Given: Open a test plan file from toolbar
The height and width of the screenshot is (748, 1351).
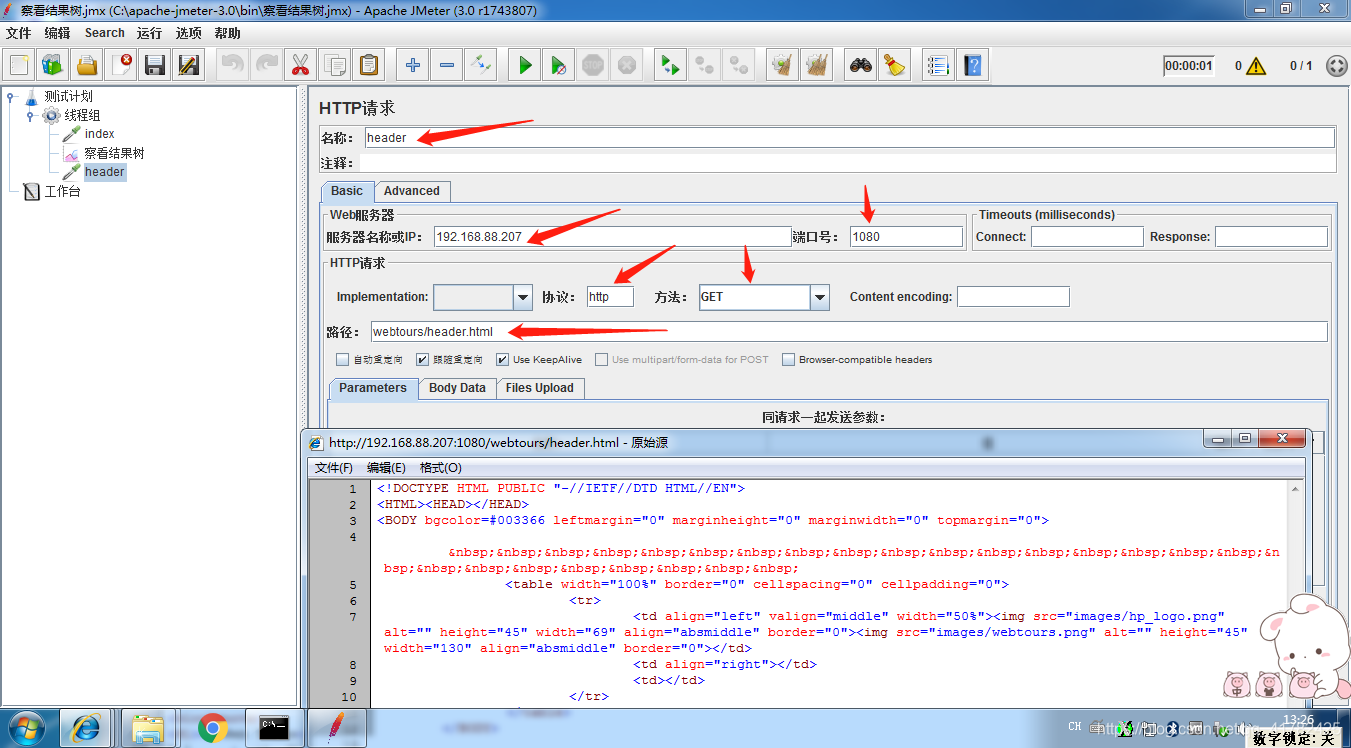Looking at the screenshot, I should tap(87, 66).
